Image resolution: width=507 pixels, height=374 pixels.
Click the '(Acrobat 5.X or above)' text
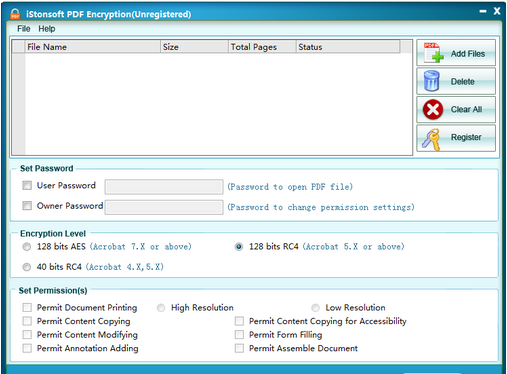(x=353, y=247)
